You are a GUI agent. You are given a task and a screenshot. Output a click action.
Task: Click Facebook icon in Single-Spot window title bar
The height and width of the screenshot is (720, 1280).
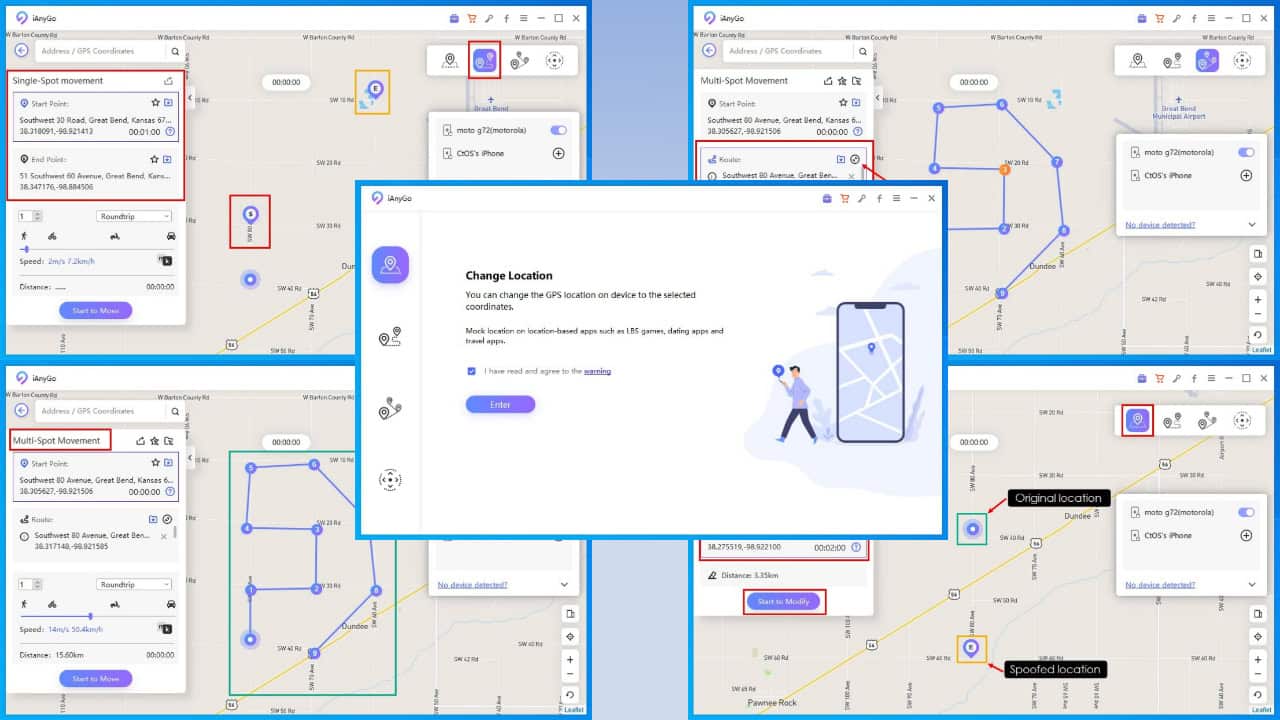click(506, 18)
